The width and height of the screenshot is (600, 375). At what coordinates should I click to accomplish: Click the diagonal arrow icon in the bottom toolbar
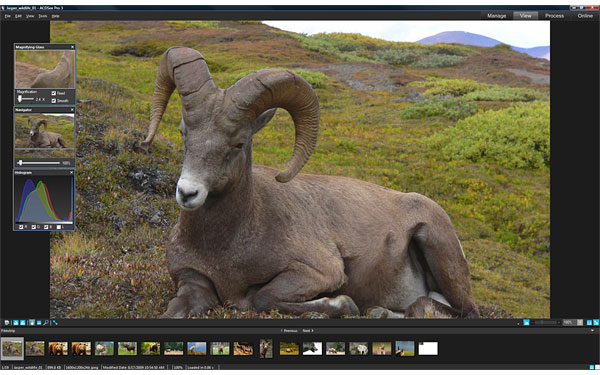(x=55, y=323)
